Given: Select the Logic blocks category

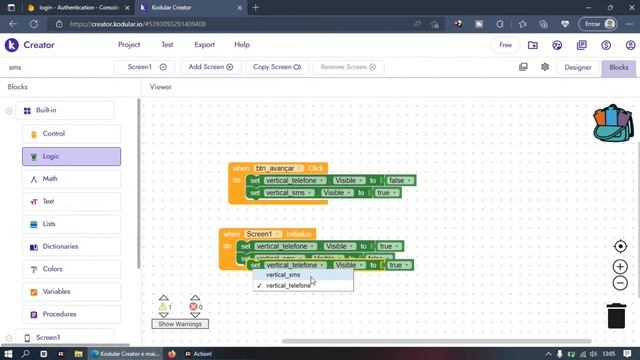Looking at the screenshot, I should coord(71,156).
